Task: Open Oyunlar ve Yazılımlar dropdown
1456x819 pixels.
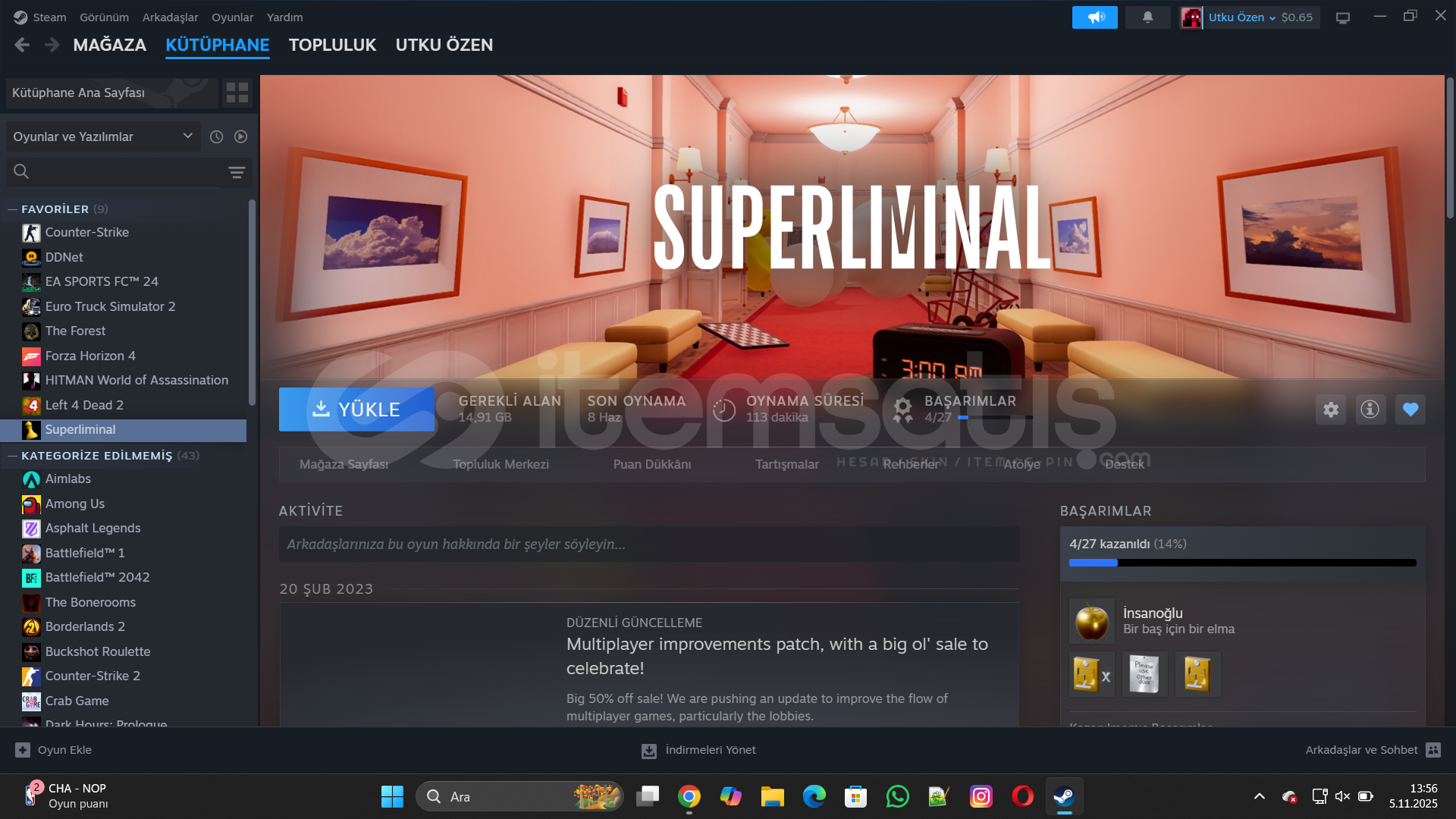Action: (x=102, y=136)
